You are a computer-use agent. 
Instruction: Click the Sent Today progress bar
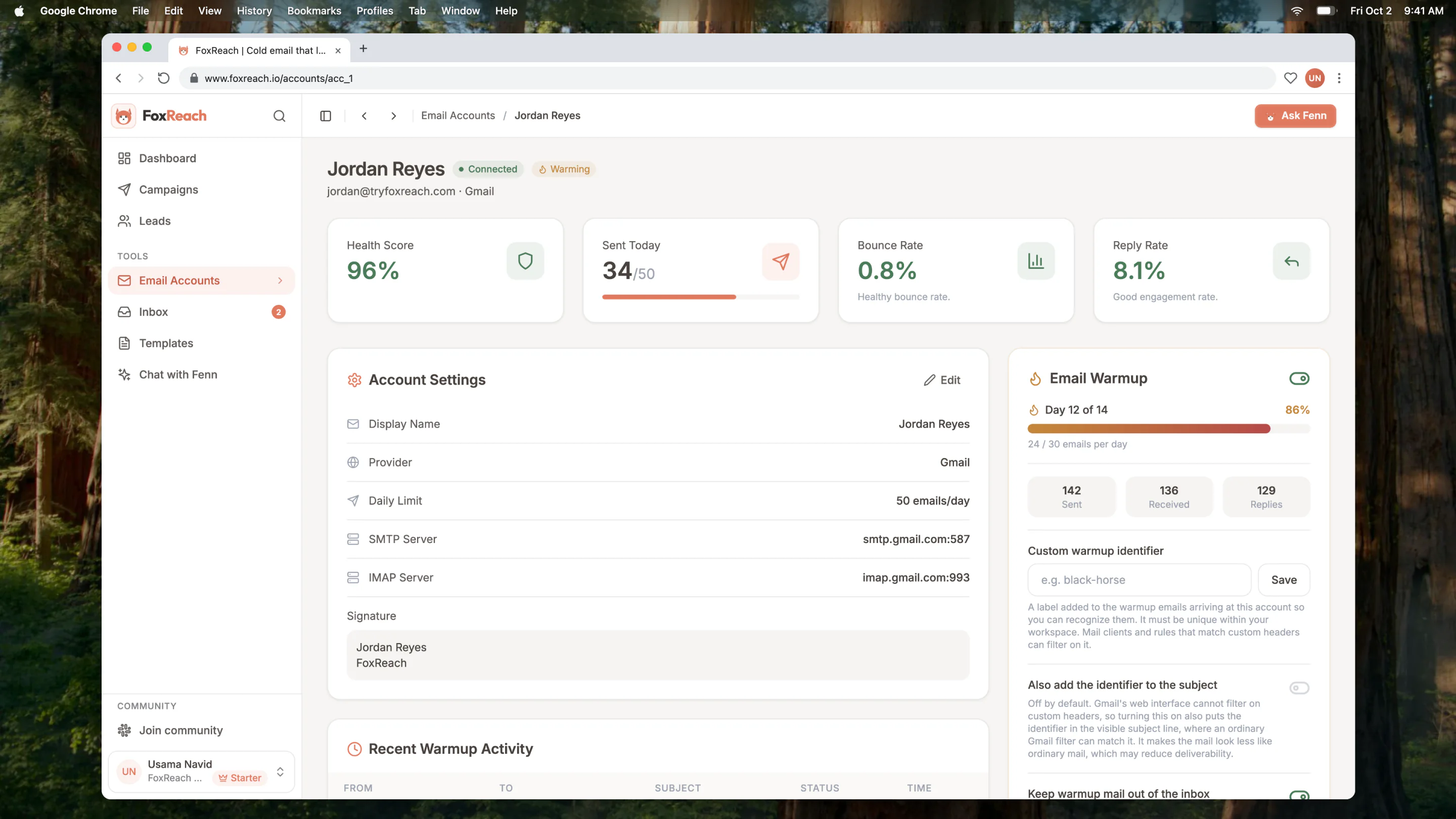(700, 297)
